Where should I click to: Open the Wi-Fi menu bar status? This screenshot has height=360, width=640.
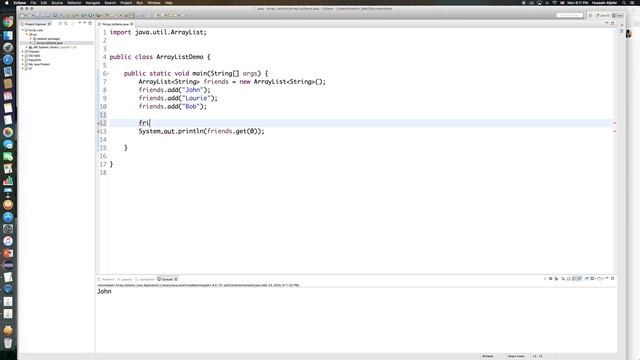[x=554, y=2]
